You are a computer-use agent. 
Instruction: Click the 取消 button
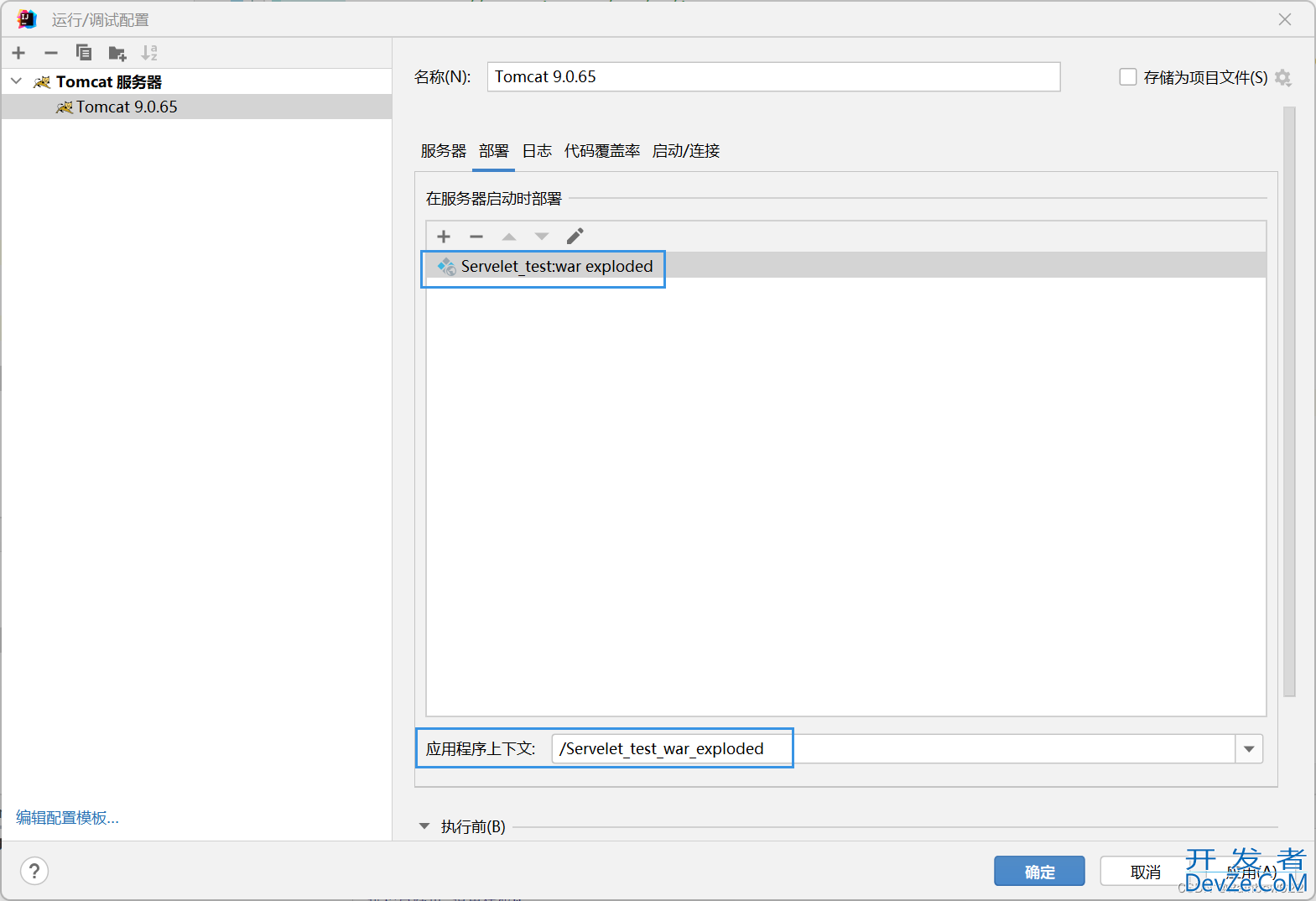(x=1145, y=872)
